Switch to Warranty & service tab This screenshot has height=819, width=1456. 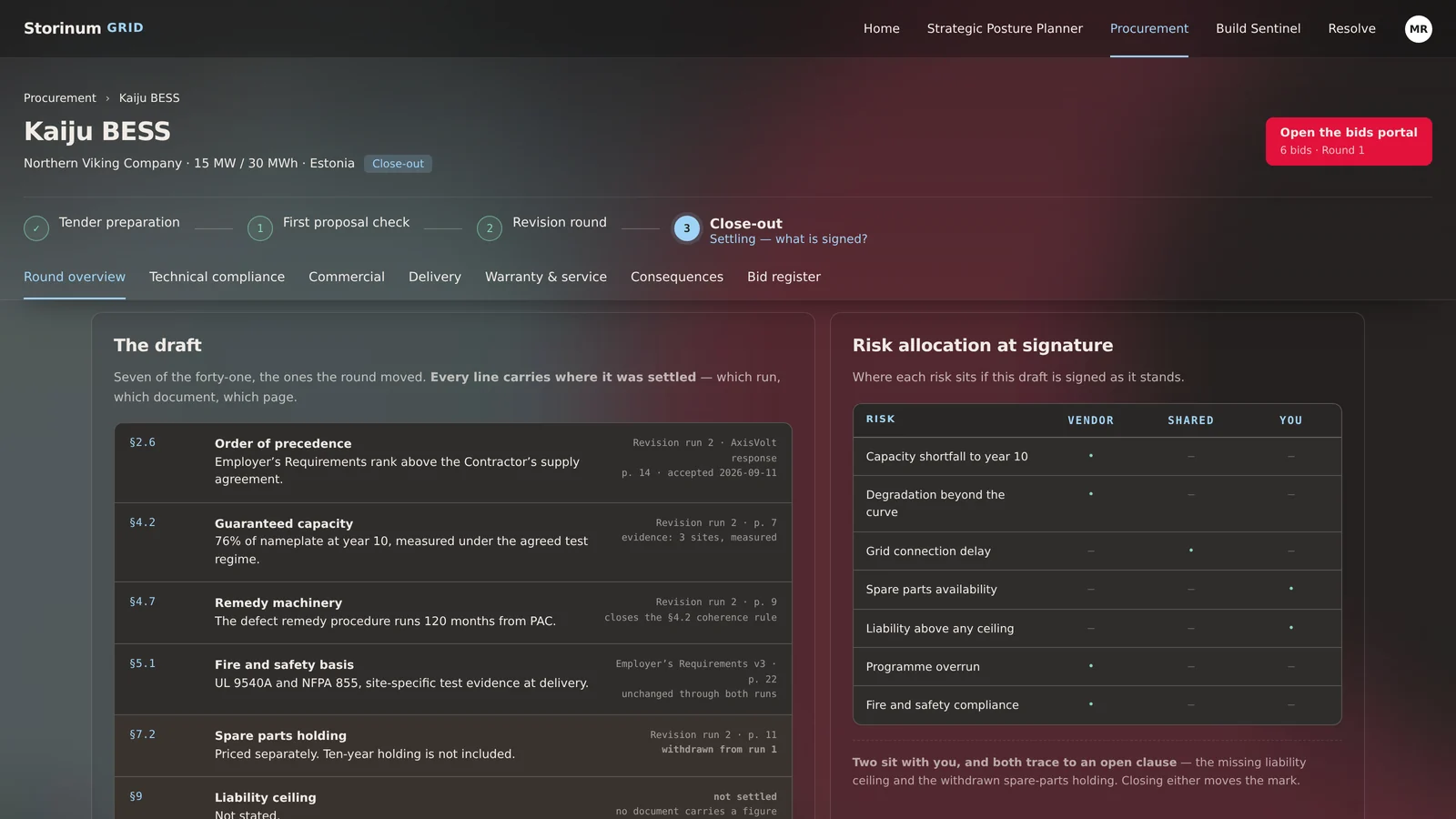pos(546,277)
